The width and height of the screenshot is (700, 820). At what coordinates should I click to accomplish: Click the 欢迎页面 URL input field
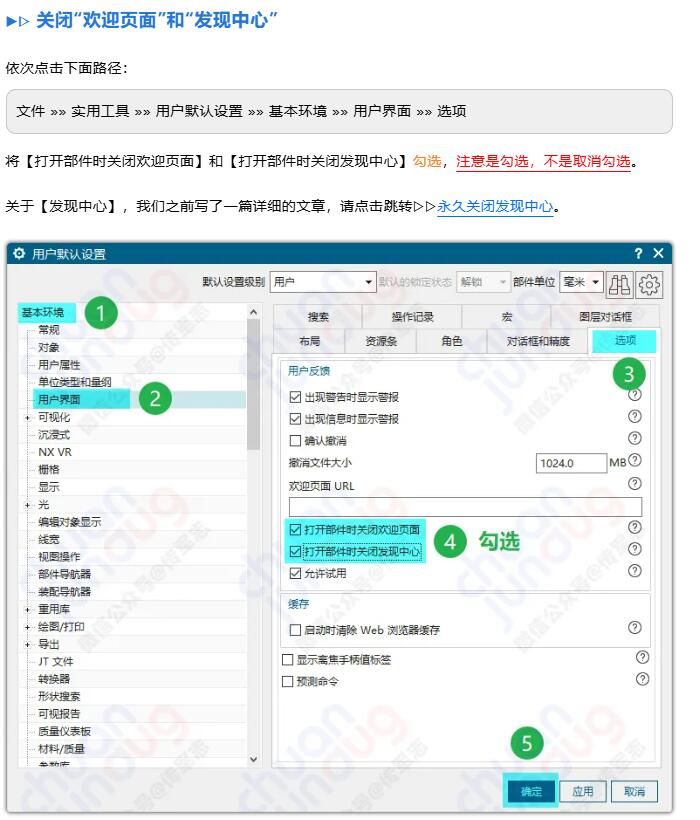point(465,506)
